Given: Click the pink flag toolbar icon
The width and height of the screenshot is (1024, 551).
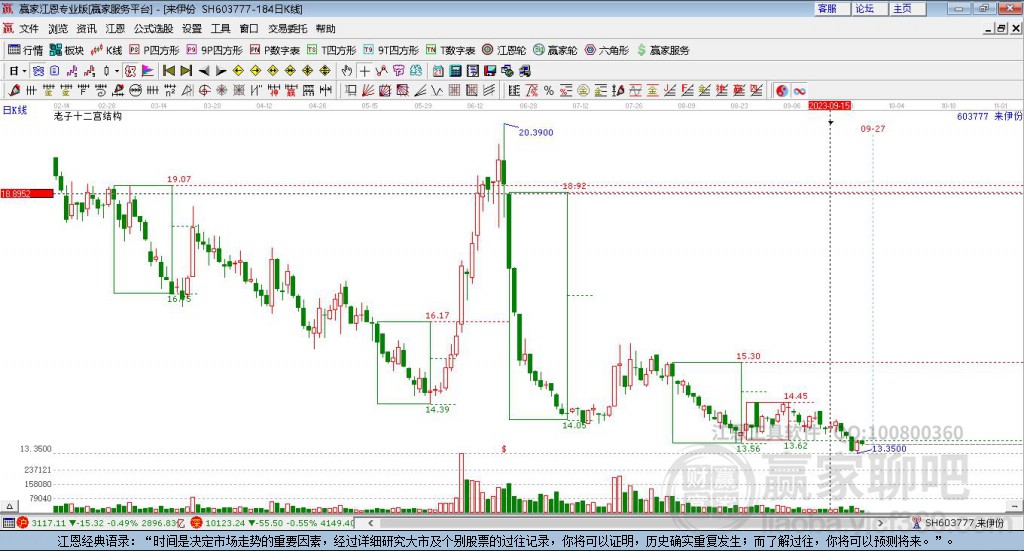Looking at the screenshot, I should [148, 71].
